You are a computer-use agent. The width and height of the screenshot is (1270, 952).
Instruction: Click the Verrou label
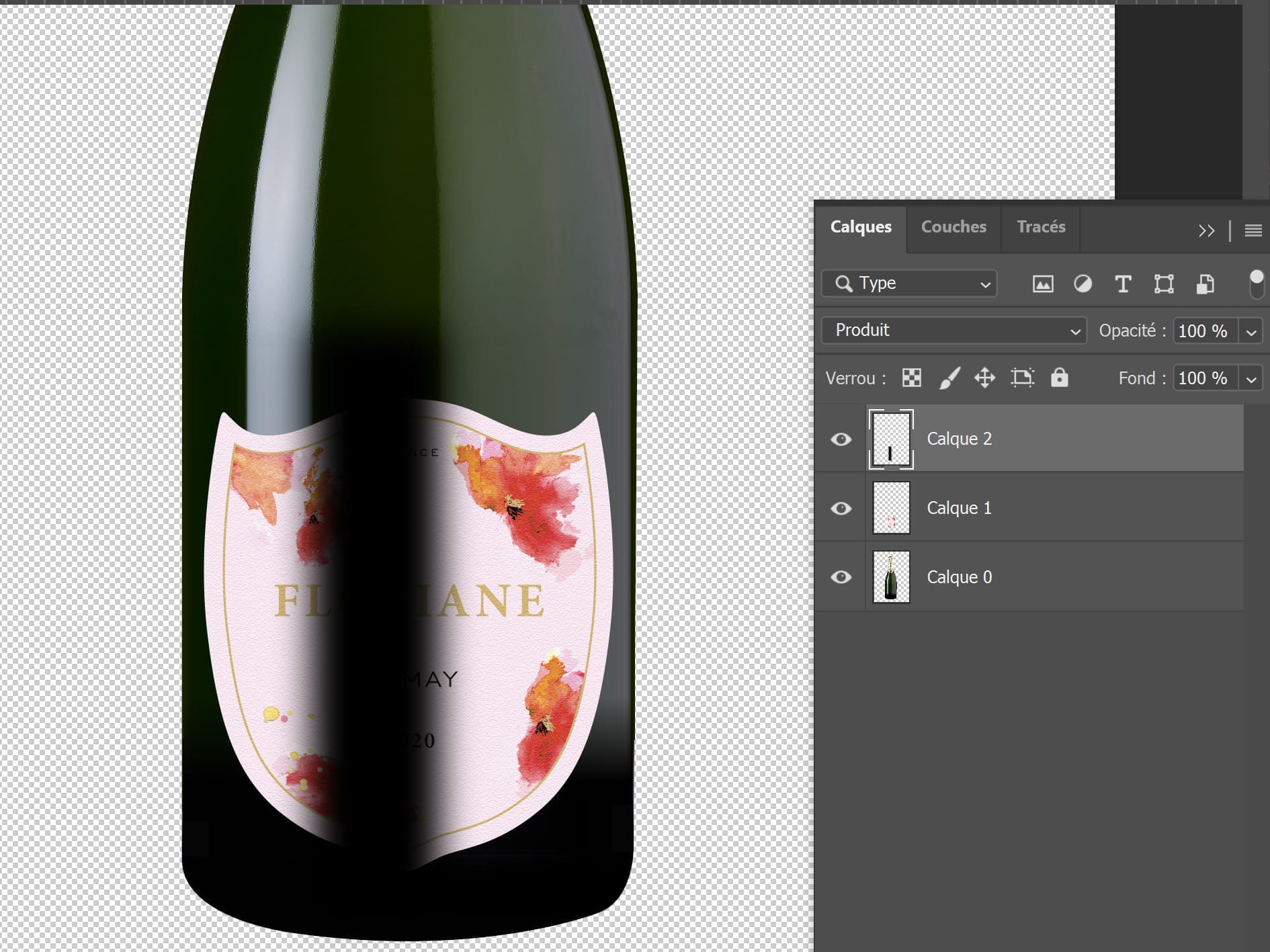pos(855,379)
